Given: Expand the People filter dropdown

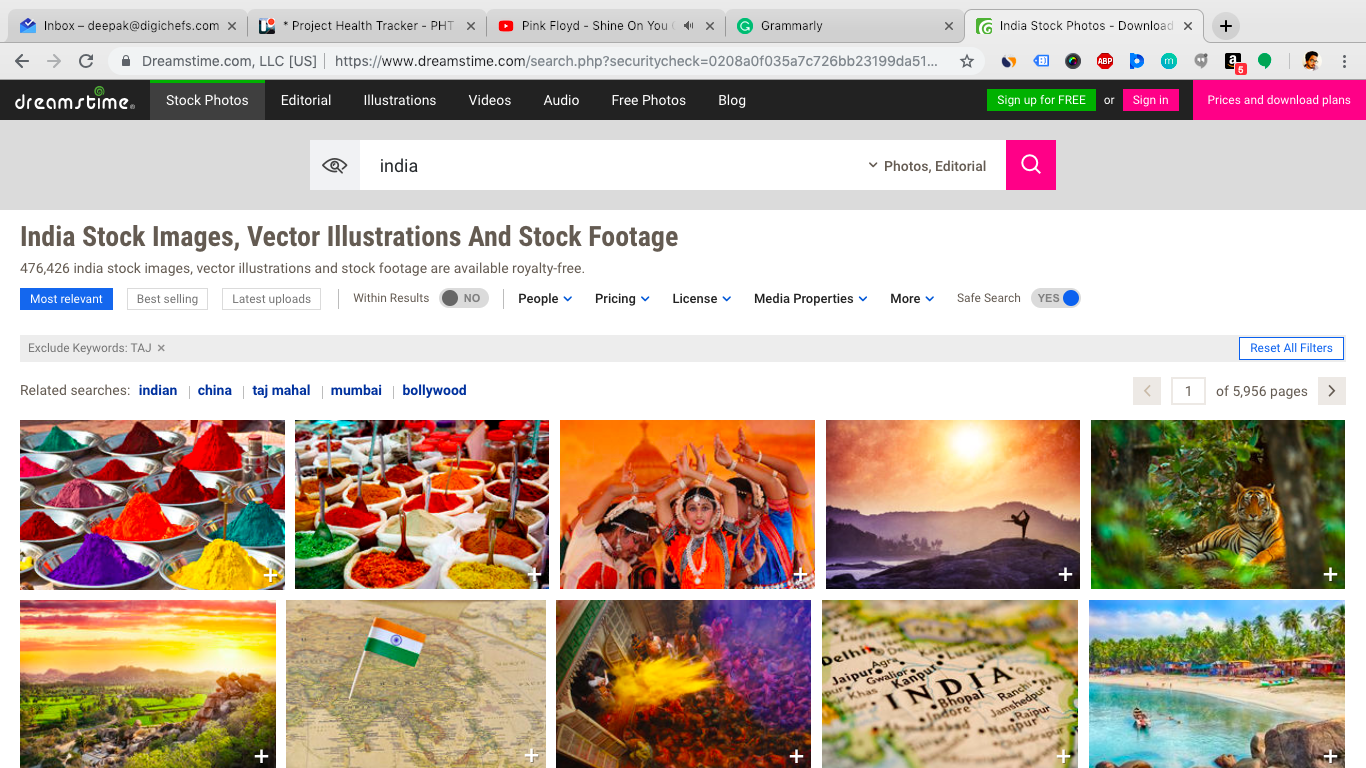Looking at the screenshot, I should (545, 299).
